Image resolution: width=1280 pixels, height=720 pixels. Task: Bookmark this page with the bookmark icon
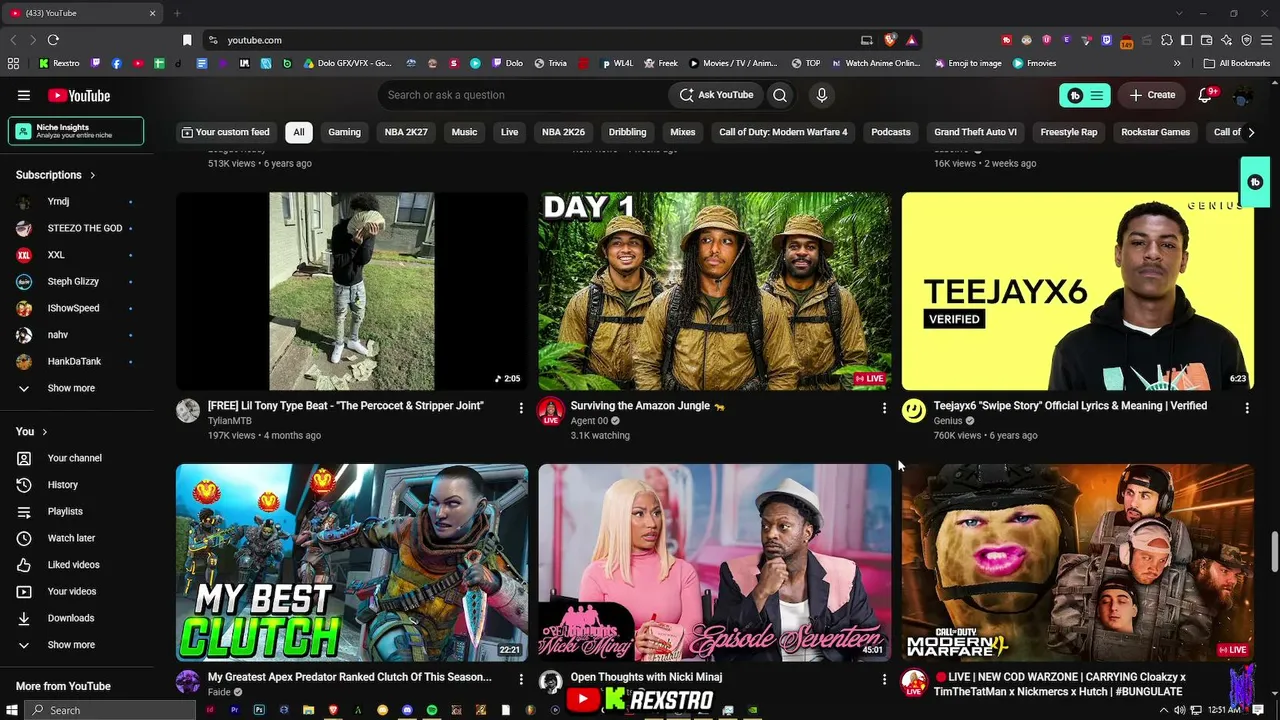pos(187,40)
